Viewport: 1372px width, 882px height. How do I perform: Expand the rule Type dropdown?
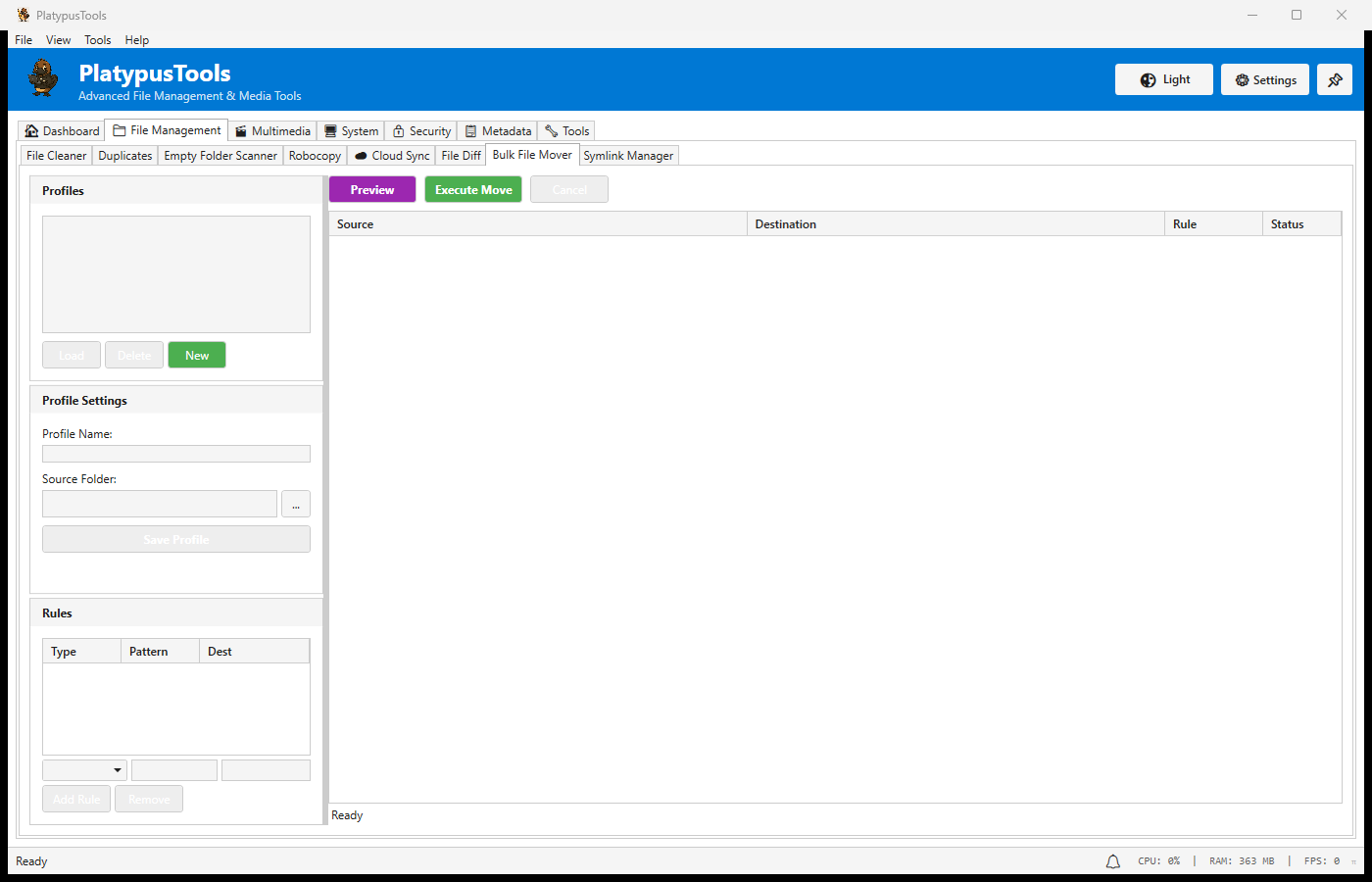84,770
